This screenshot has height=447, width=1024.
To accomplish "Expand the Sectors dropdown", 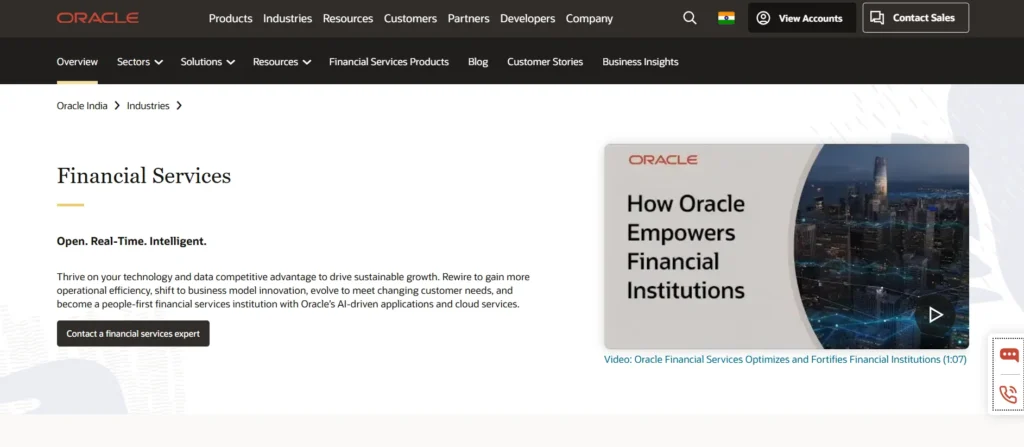I will coord(140,61).
